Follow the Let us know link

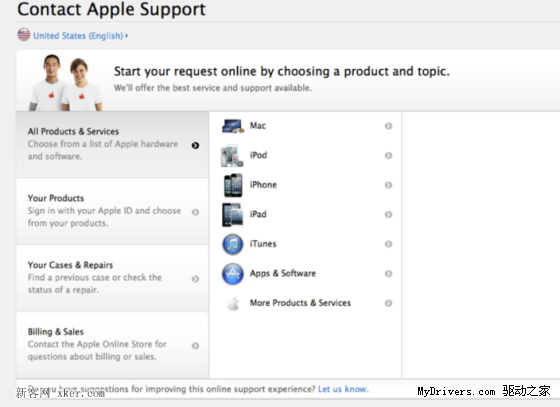tap(343, 389)
